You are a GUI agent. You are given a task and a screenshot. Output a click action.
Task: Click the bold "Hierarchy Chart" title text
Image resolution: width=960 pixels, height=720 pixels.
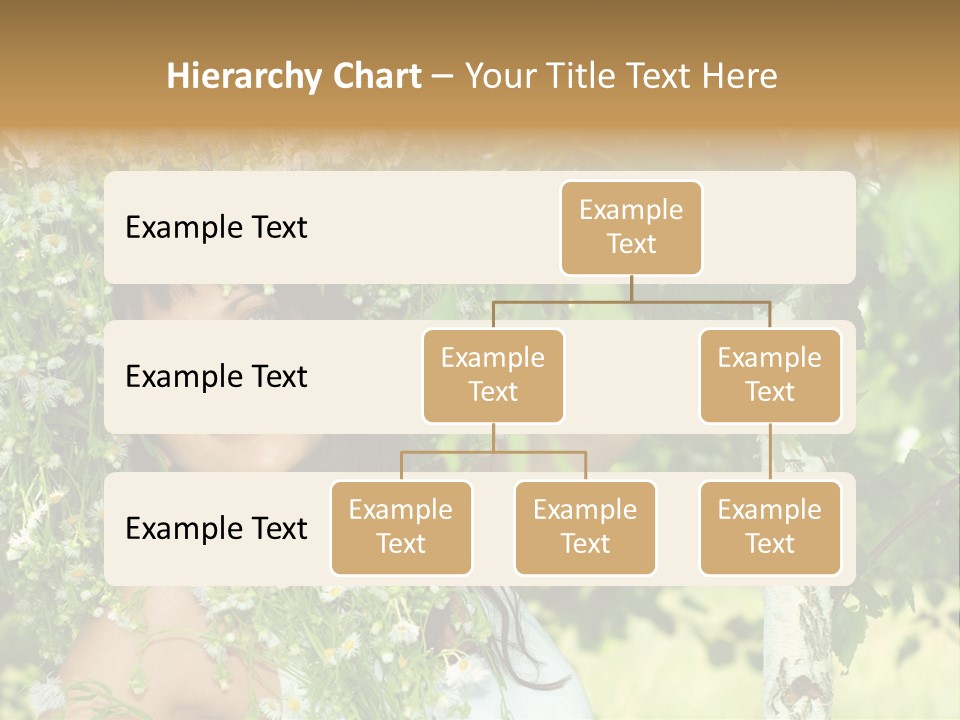[x=294, y=76]
